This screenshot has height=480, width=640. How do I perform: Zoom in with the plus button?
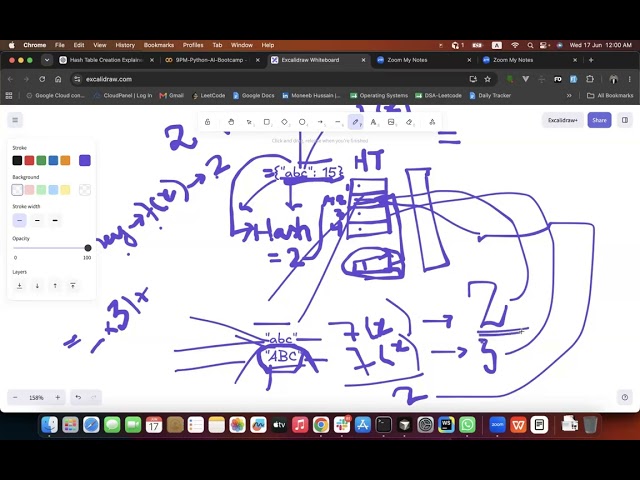click(58, 397)
